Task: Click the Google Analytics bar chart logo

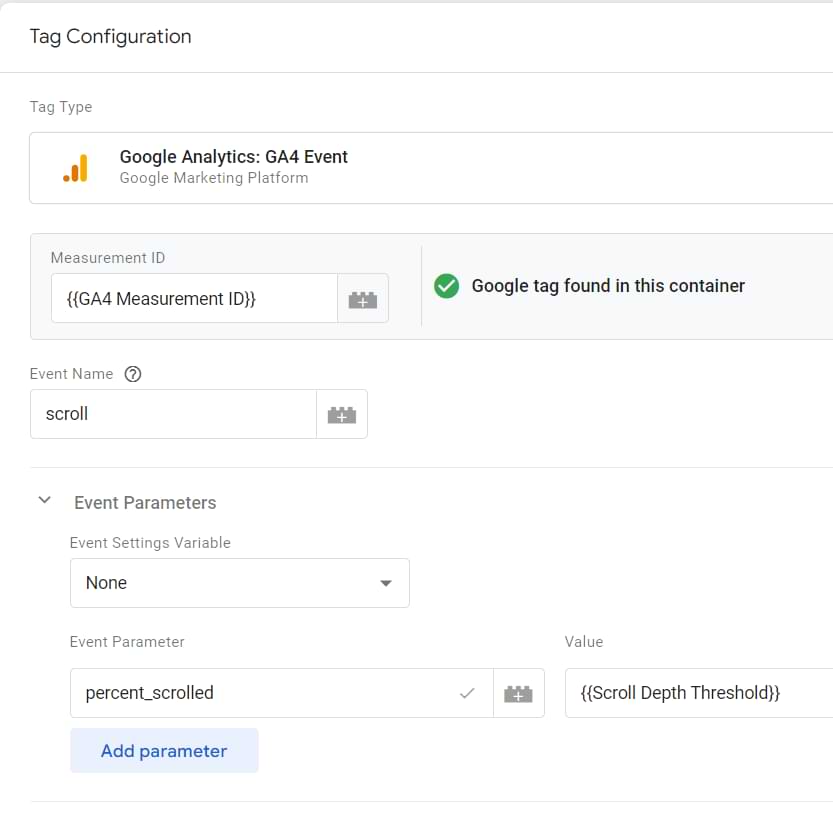Action: point(75,168)
